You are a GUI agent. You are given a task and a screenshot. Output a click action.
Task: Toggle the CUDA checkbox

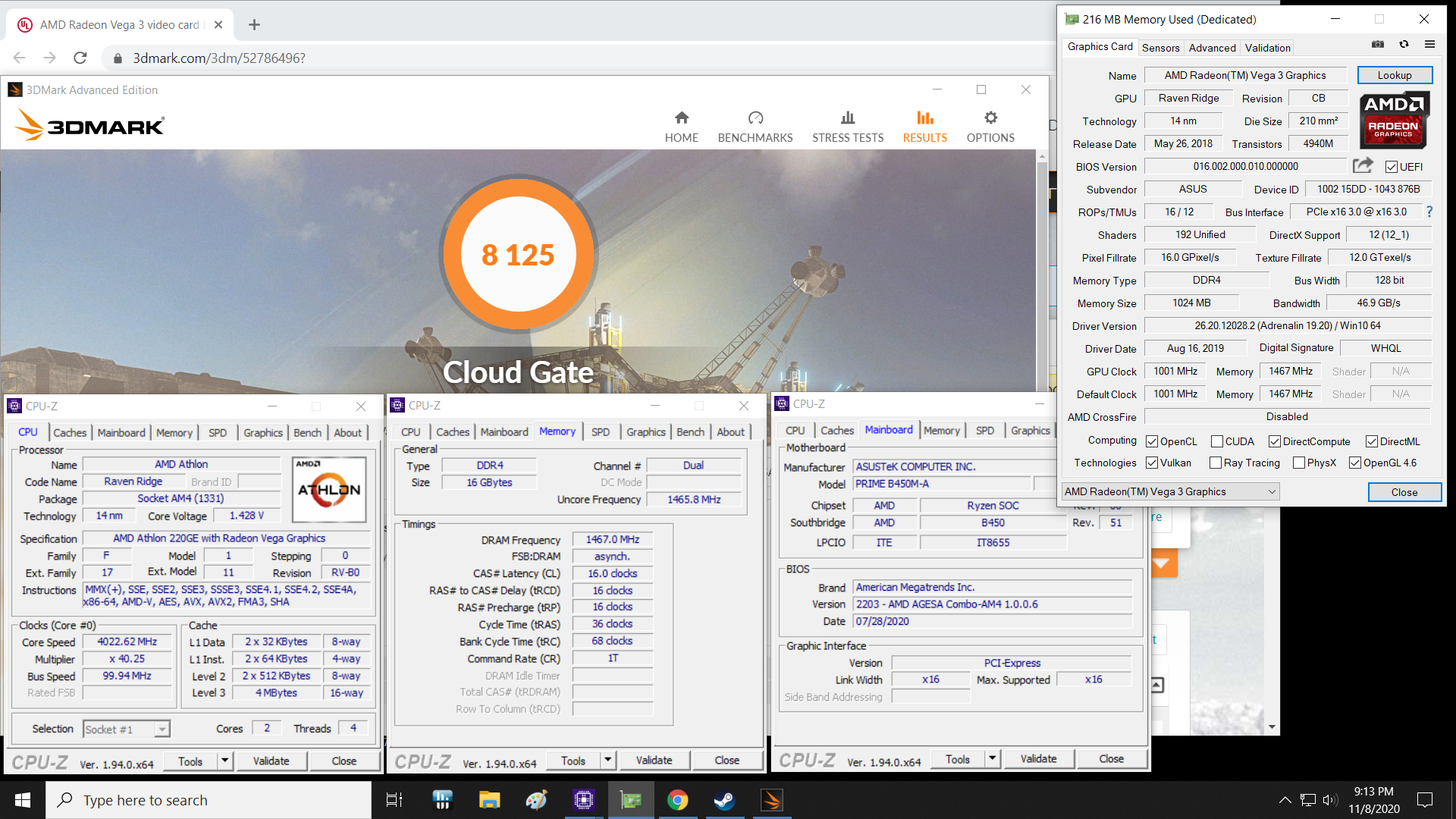(x=1217, y=441)
